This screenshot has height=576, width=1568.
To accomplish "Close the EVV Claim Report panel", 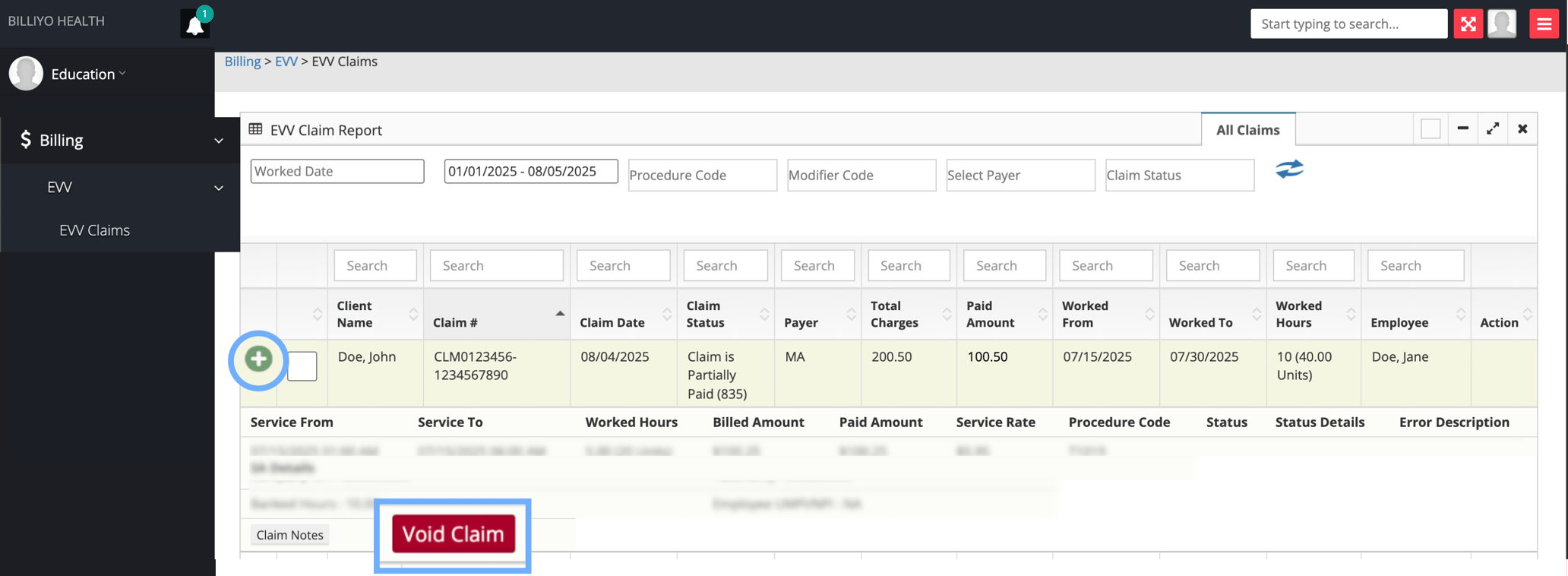I will tap(1522, 128).
